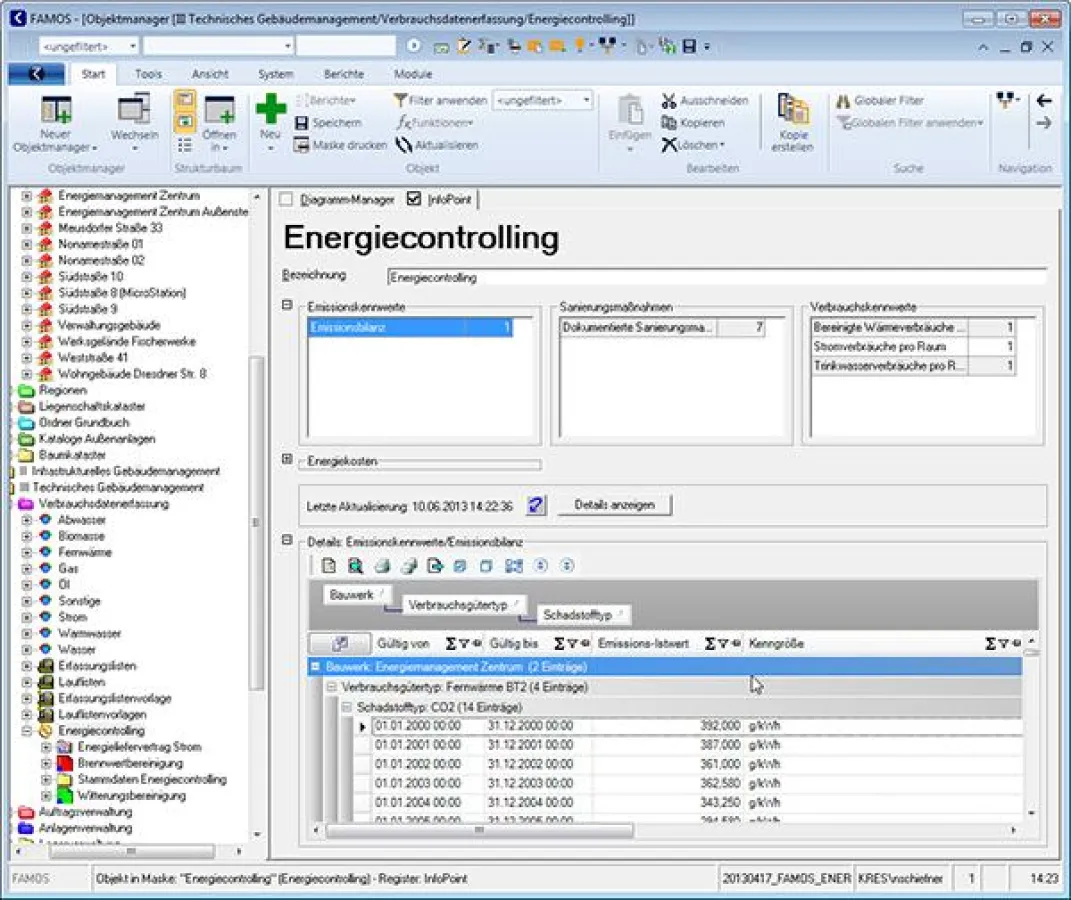
Task: Collapse the Emissionskennwerte section
Action: pos(288,306)
